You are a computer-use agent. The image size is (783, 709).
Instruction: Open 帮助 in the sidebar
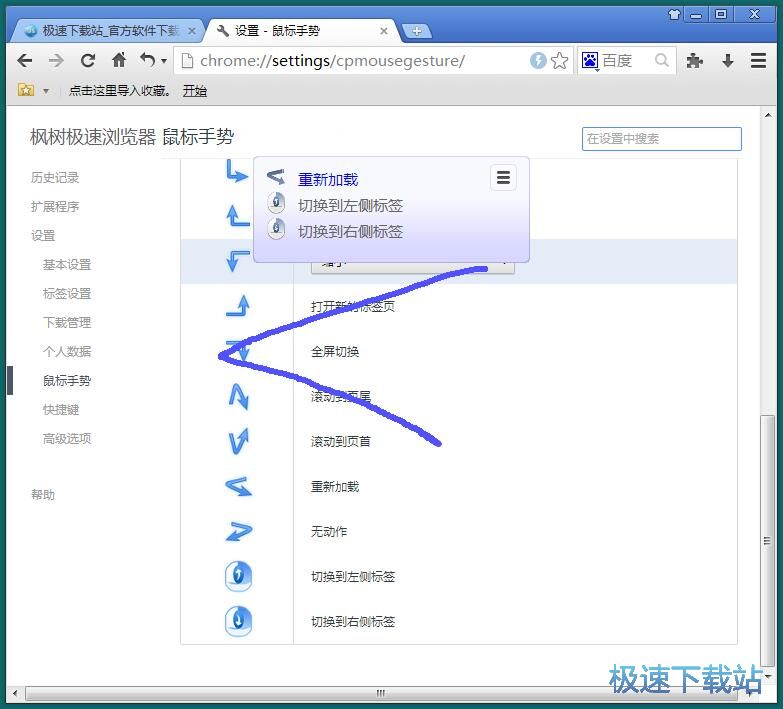pyautogui.click(x=43, y=494)
